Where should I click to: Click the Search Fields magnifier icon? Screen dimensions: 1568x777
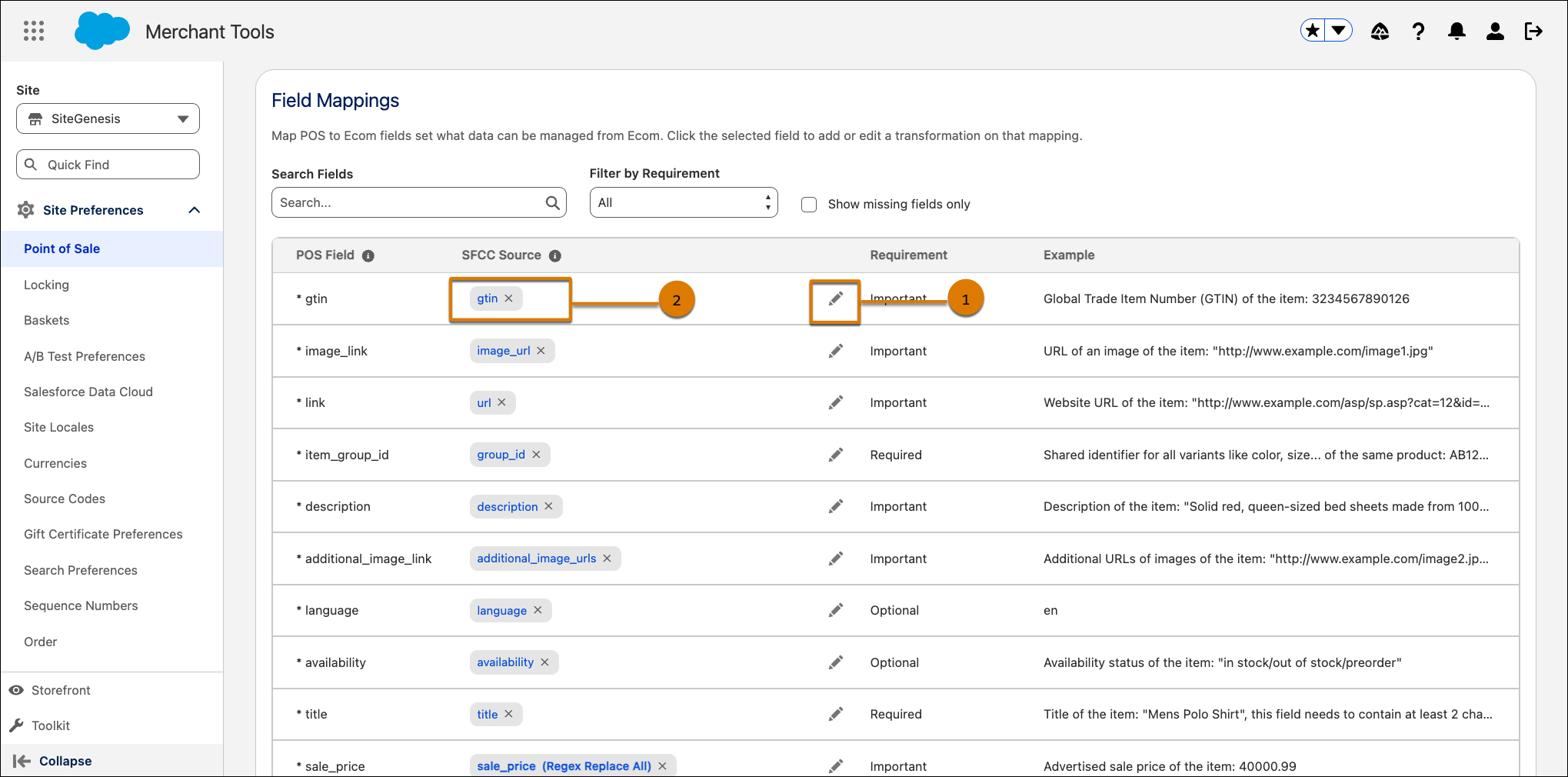coord(552,202)
